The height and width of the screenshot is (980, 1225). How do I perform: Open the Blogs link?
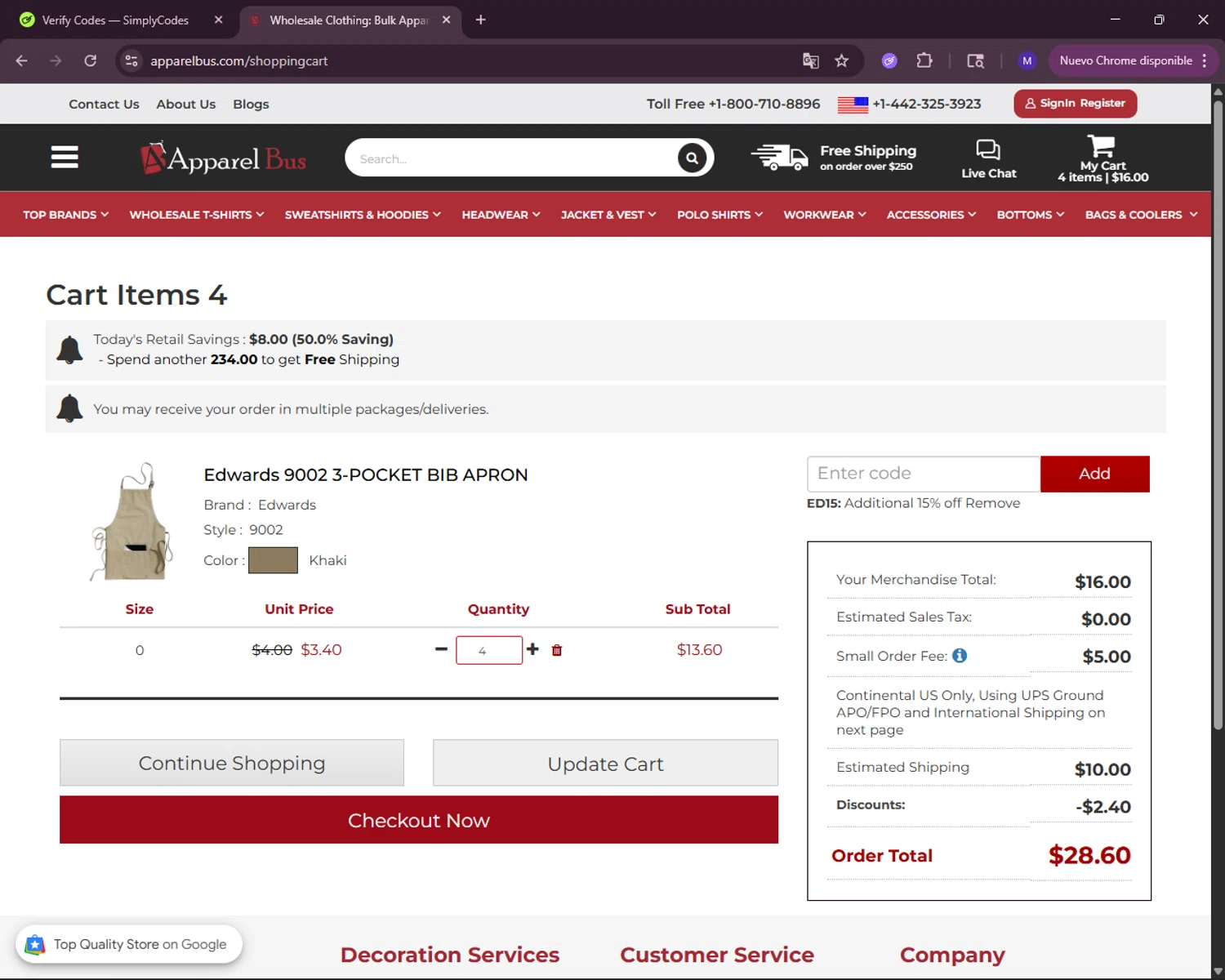coord(251,104)
